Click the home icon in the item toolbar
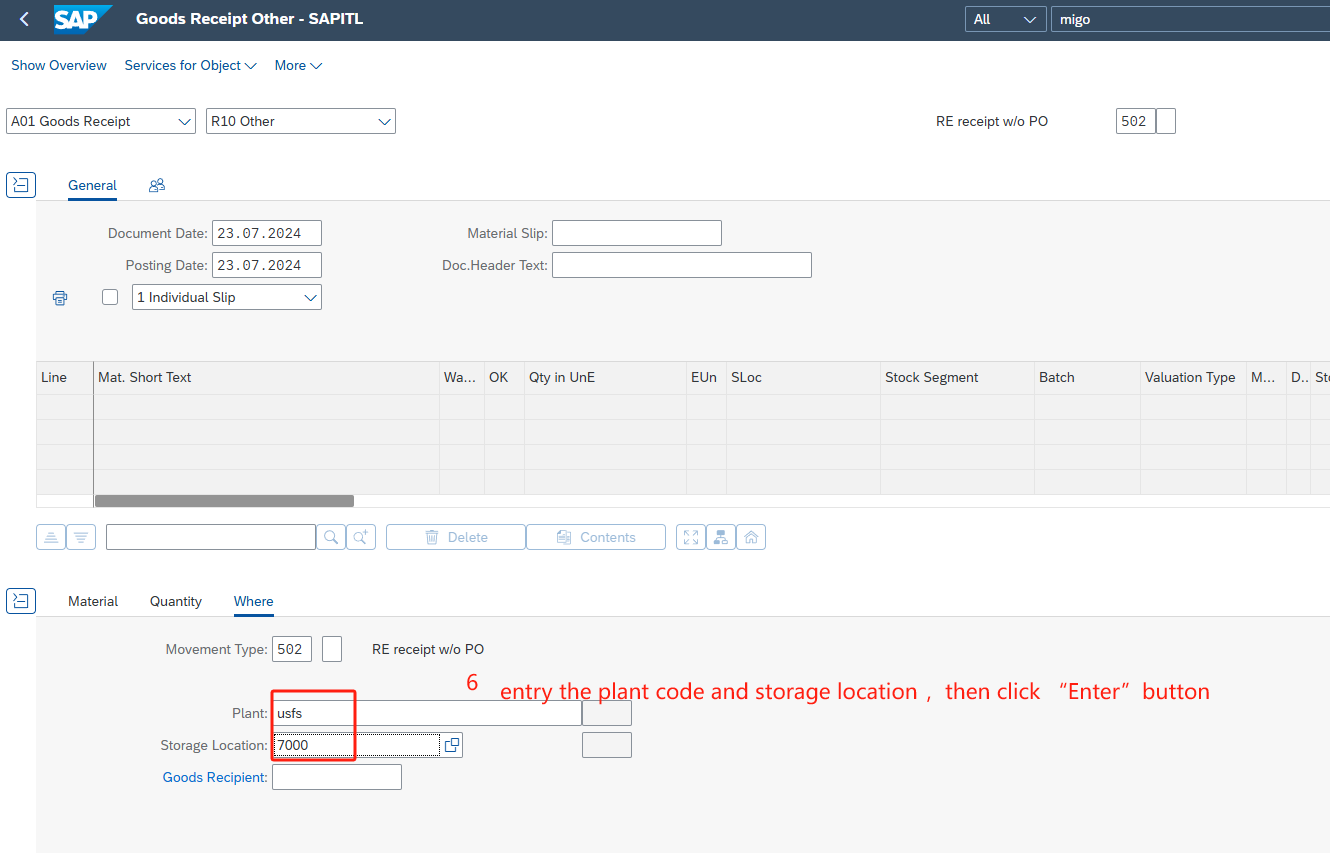Image resolution: width=1330 pixels, height=856 pixels. click(751, 537)
